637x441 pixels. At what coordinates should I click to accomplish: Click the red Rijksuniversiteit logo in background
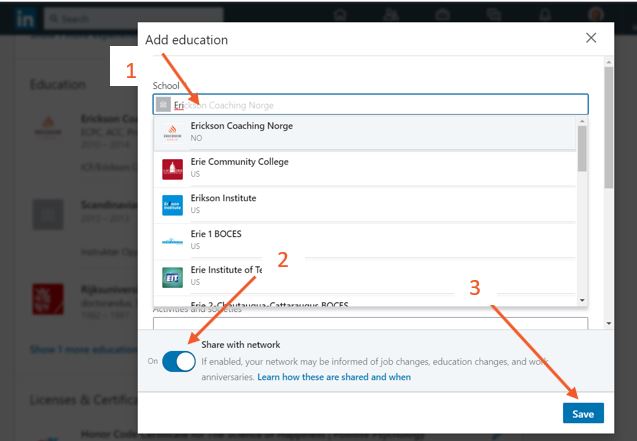(48, 299)
